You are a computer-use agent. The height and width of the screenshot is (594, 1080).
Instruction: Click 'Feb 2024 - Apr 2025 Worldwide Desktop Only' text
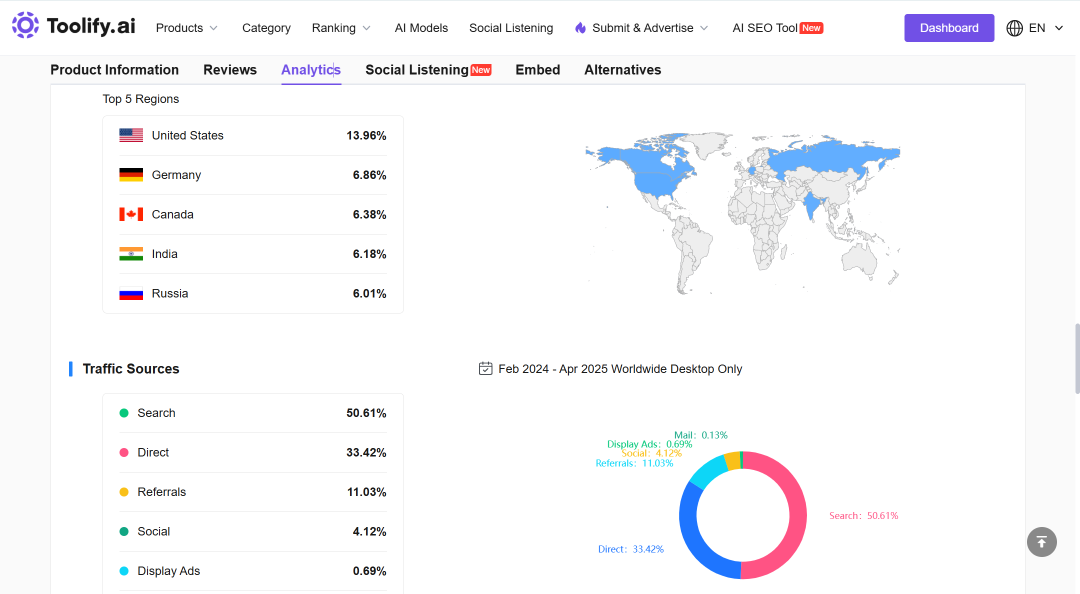[x=621, y=369]
